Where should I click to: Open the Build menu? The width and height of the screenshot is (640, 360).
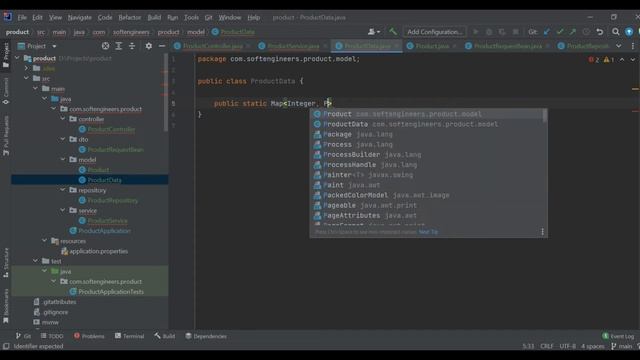[154, 18]
